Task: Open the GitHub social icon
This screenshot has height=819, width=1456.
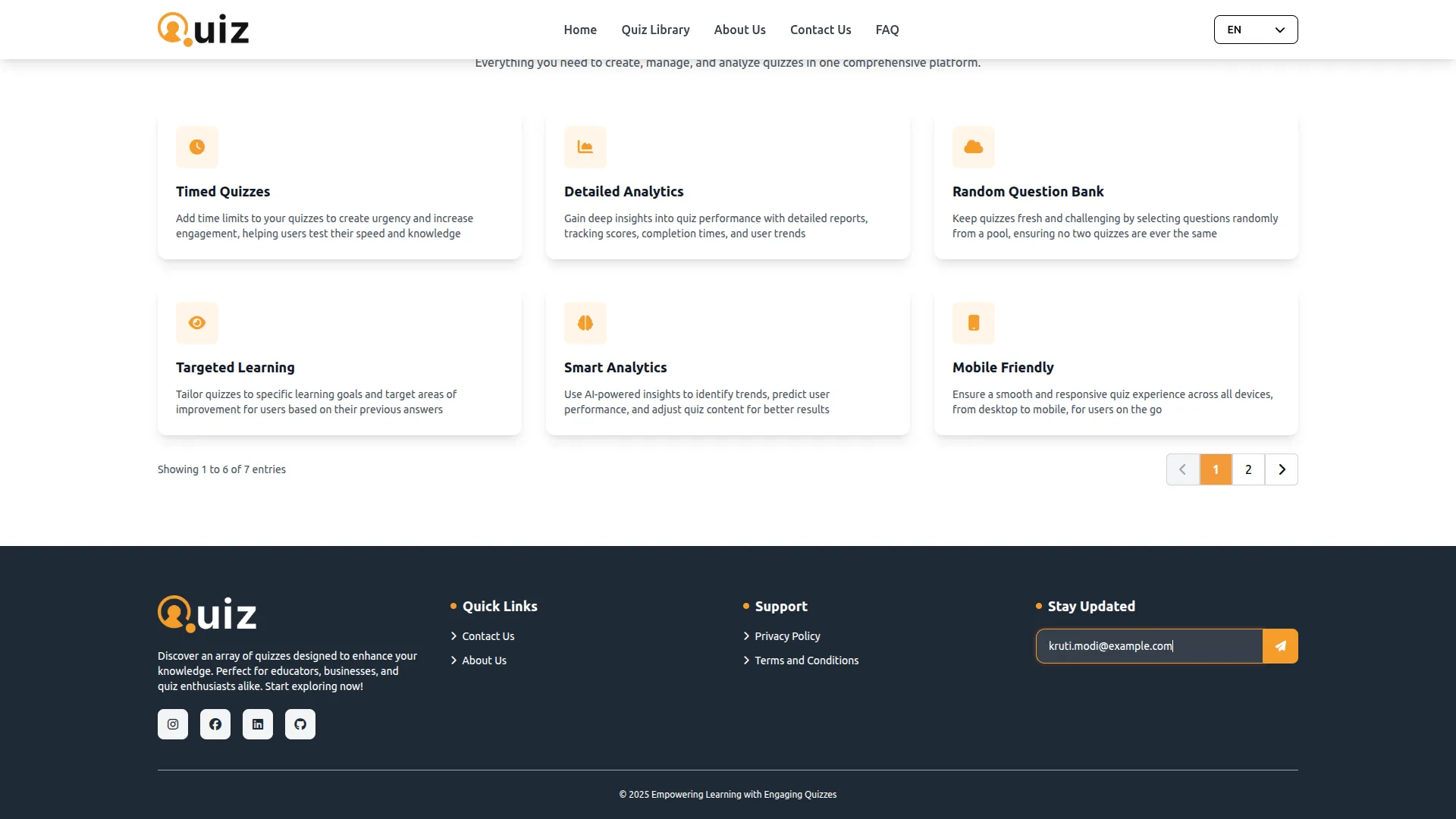Action: [x=300, y=724]
